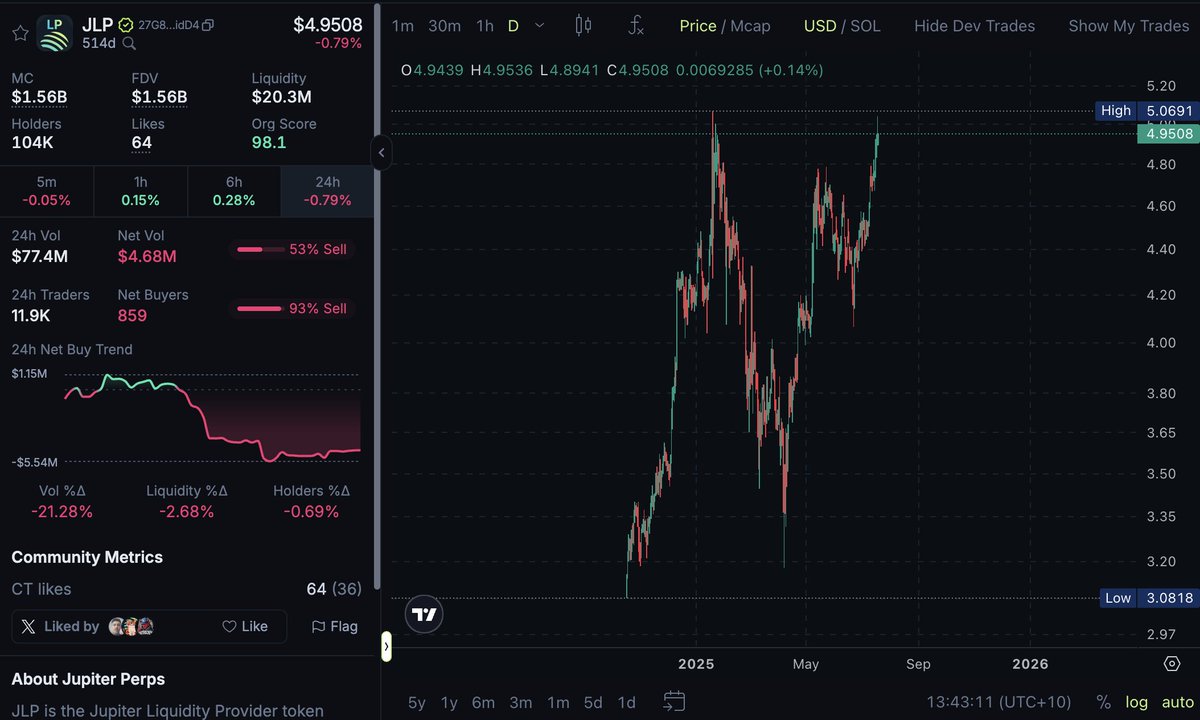This screenshot has width=1200, height=720.
Task: Set chart range to 3m
Action: click(x=520, y=702)
